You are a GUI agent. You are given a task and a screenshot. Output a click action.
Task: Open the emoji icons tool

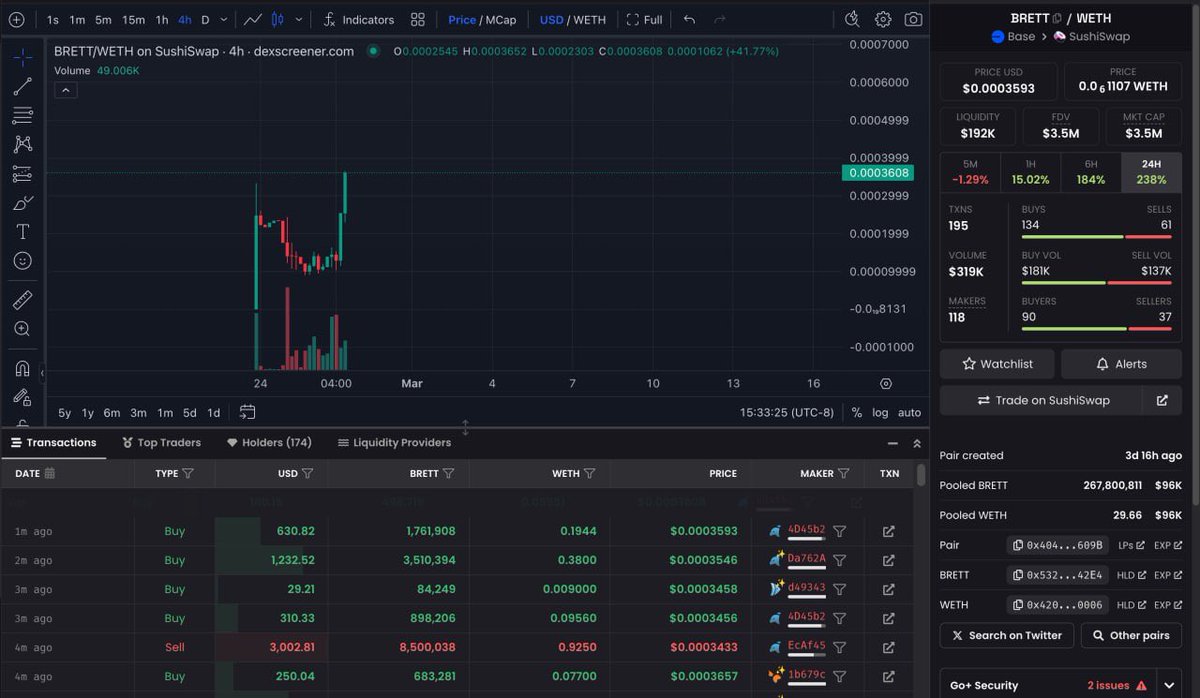(x=22, y=260)
